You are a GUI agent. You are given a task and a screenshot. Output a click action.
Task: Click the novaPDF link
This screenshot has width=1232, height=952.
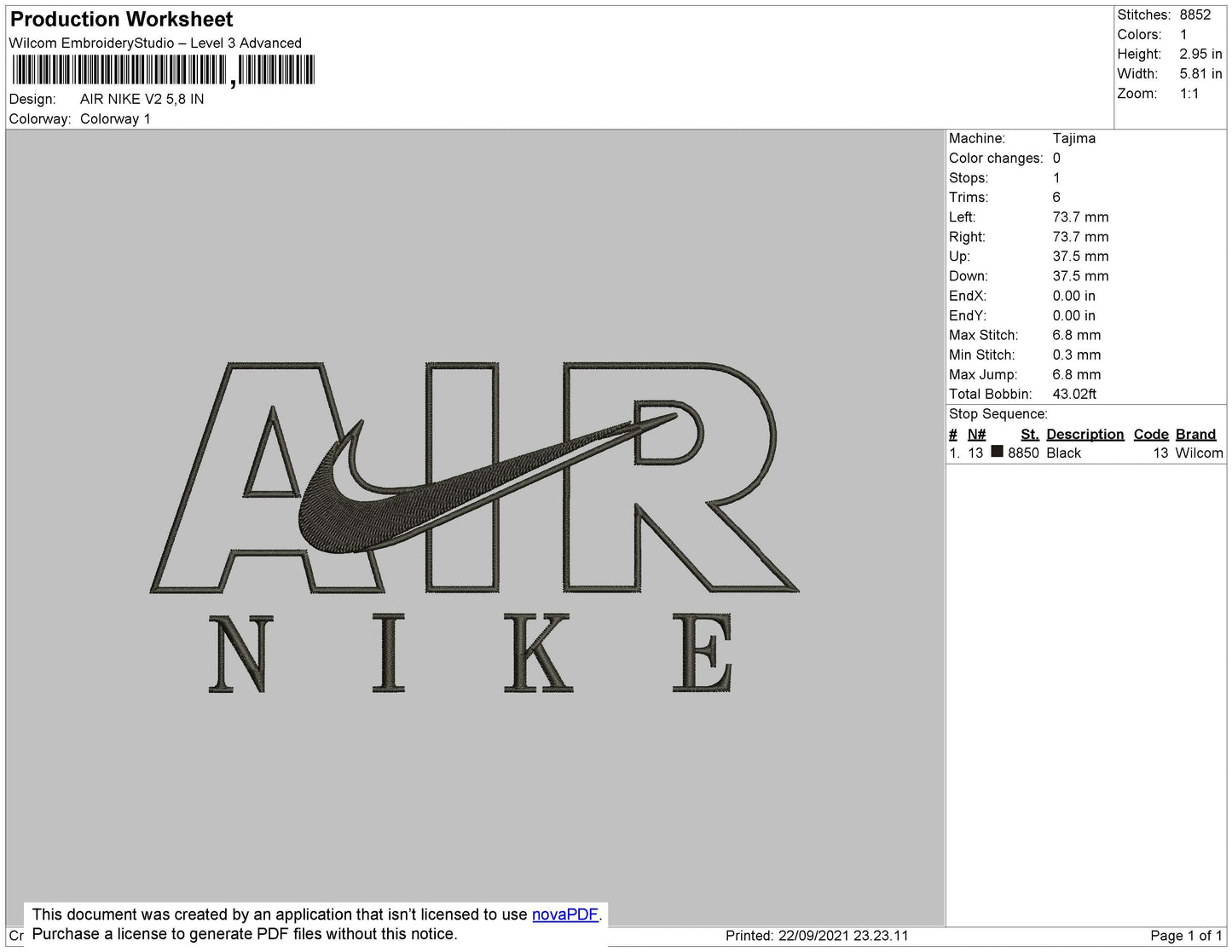tap(564, 914)
